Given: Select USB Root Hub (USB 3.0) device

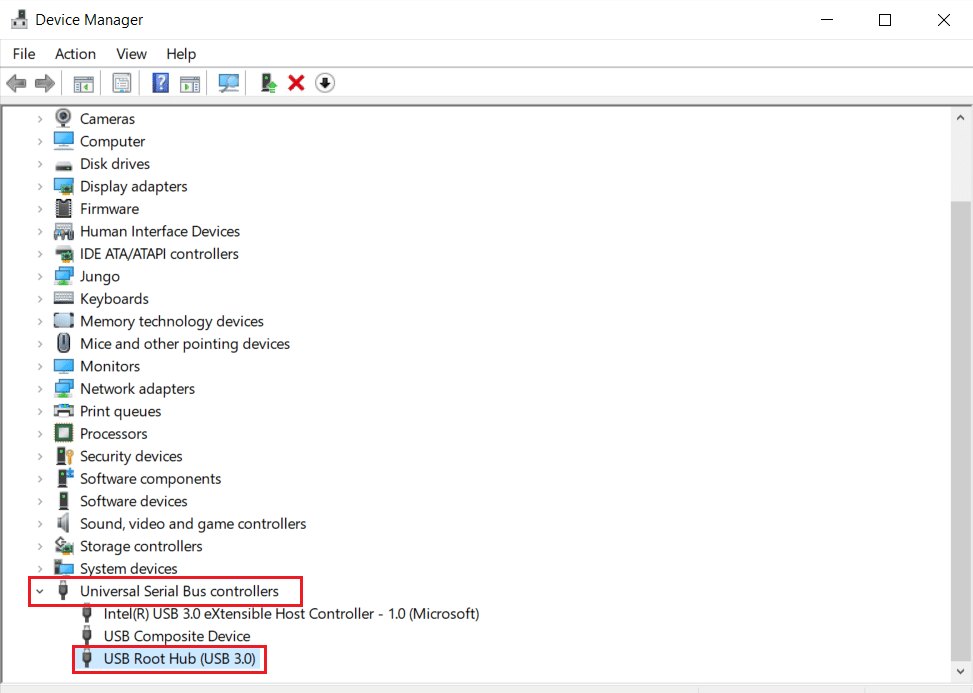Looking at the screenshot, I should pyautogui.click(x=179, y=659).
